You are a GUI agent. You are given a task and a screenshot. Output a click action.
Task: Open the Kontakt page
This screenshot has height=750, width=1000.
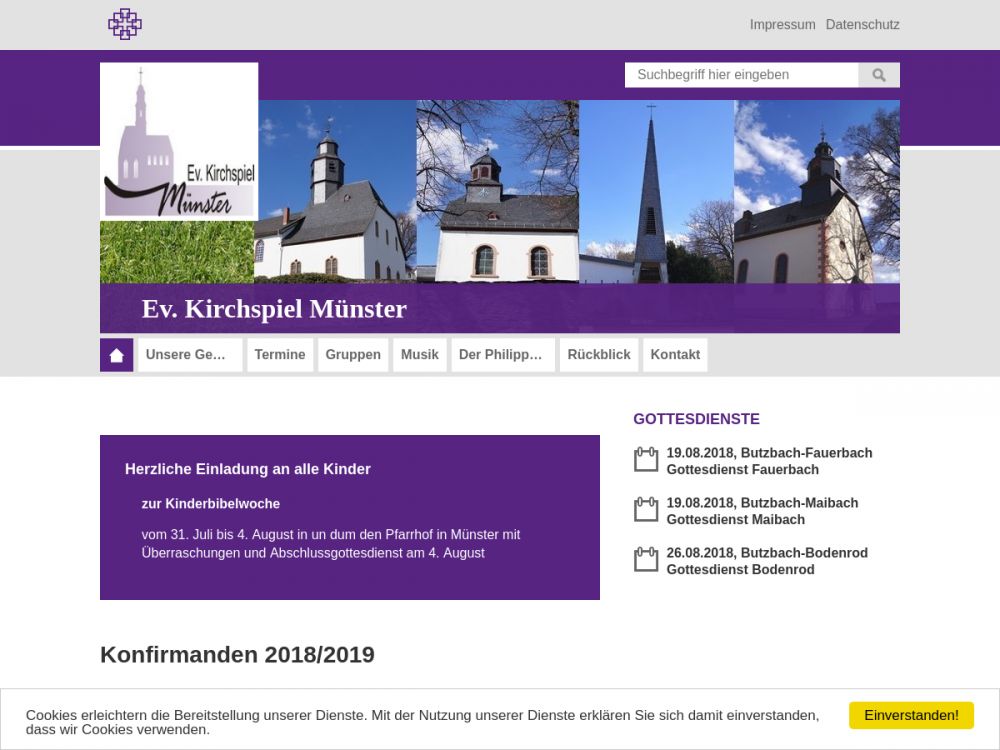pyautogui.click(x=675, y=355)
